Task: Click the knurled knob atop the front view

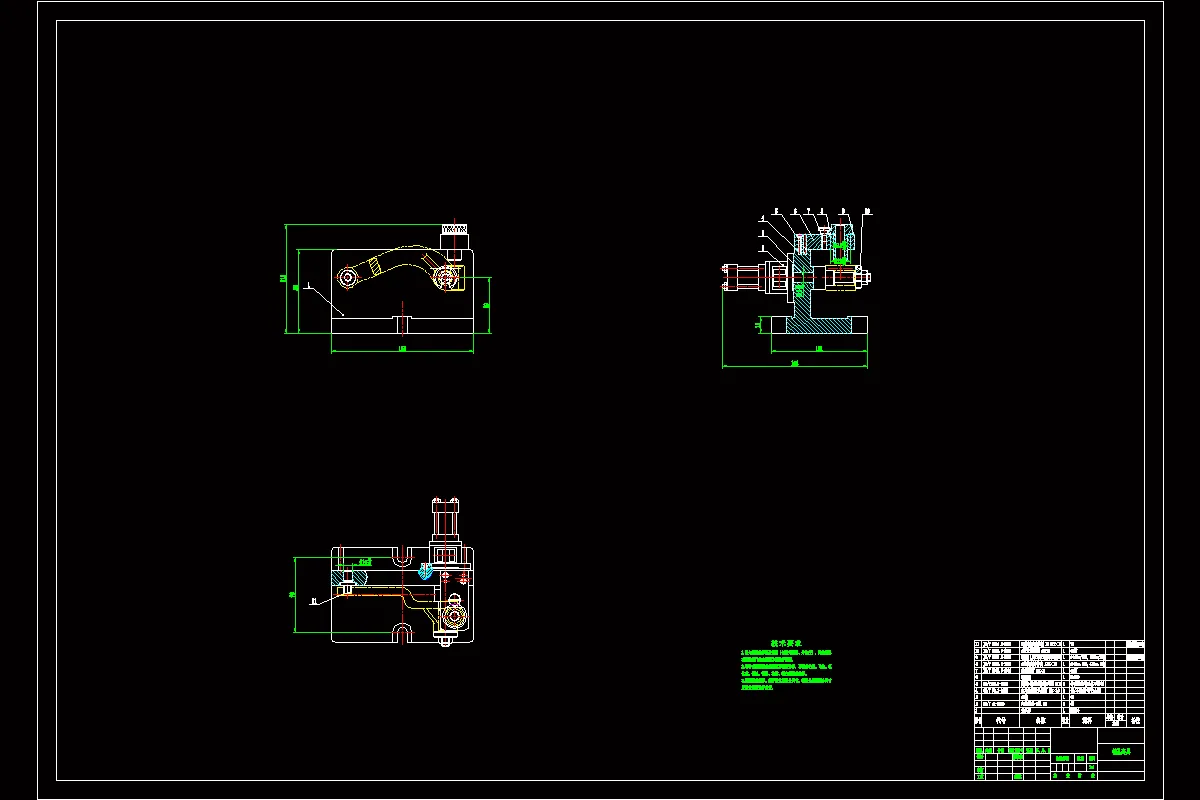Action: click(453, 230)
